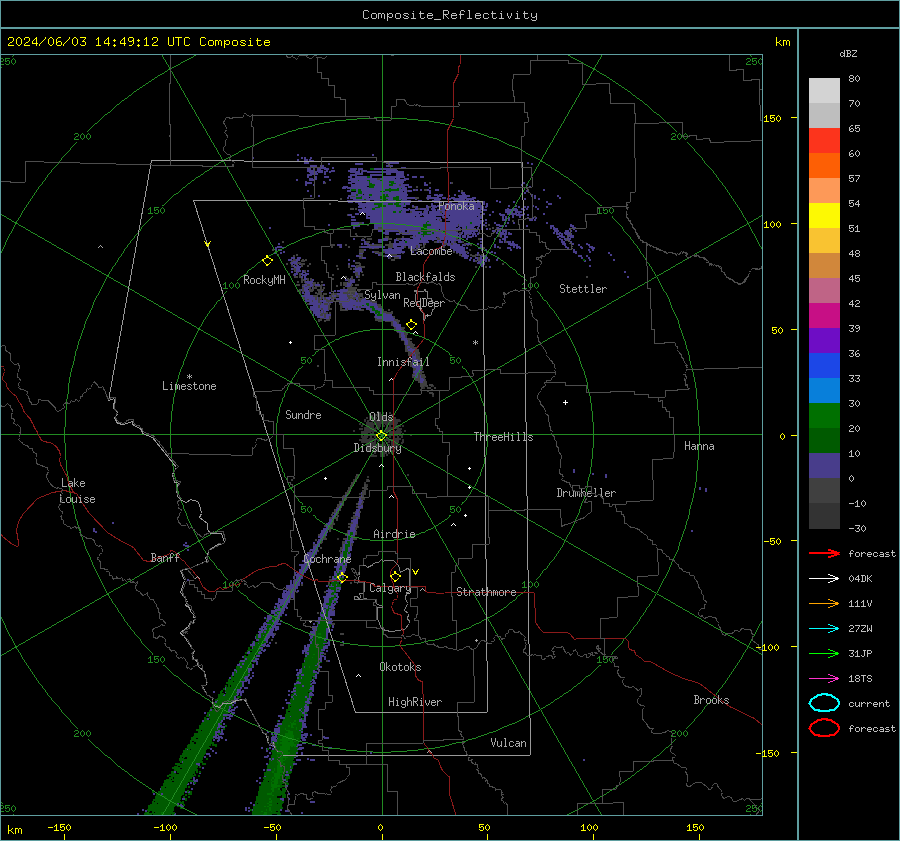
Task: Click the yellow diamond marker near RockyMH
Action: click(267, 261)
